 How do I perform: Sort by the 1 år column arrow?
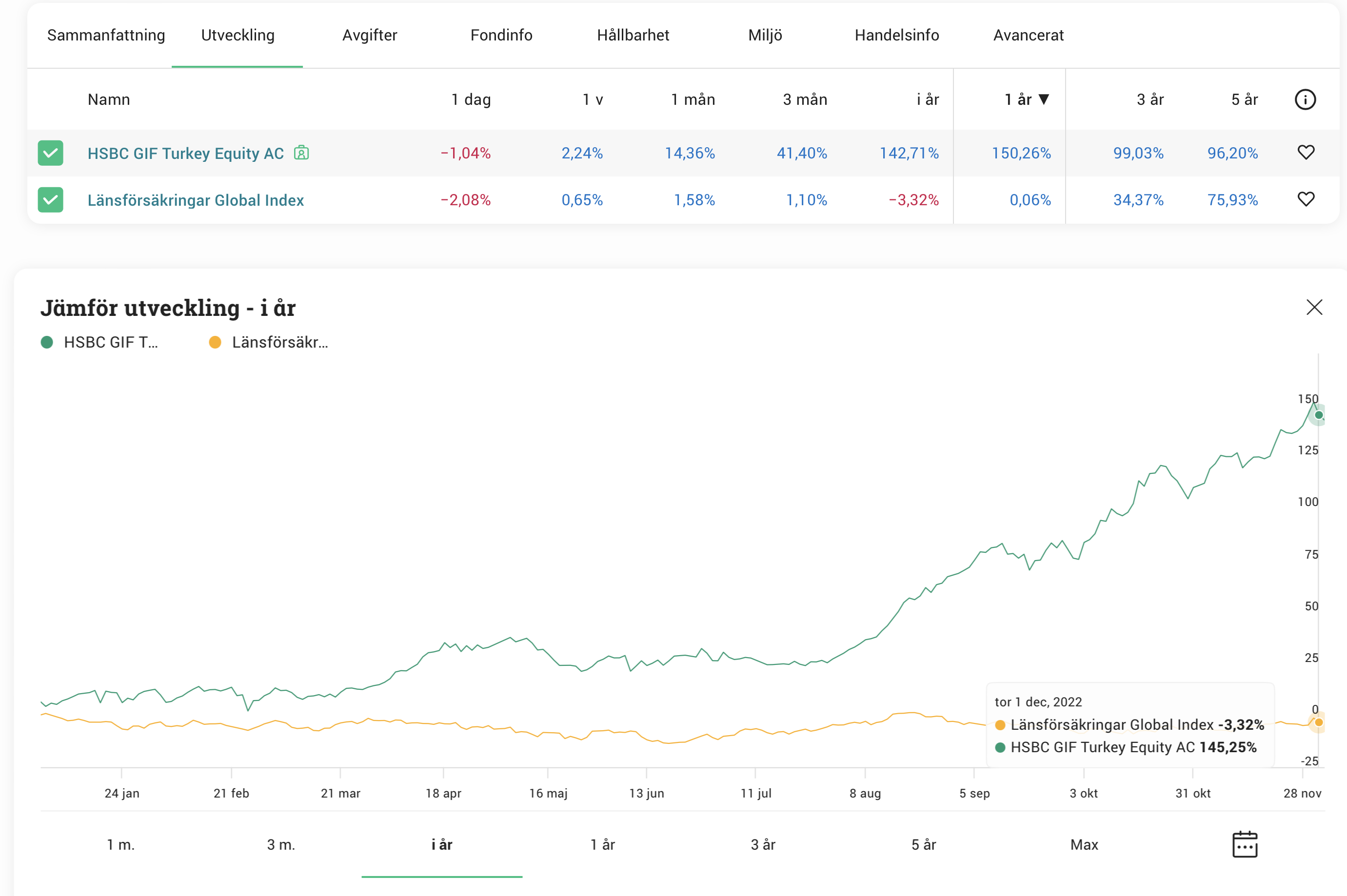[1044, 99]
